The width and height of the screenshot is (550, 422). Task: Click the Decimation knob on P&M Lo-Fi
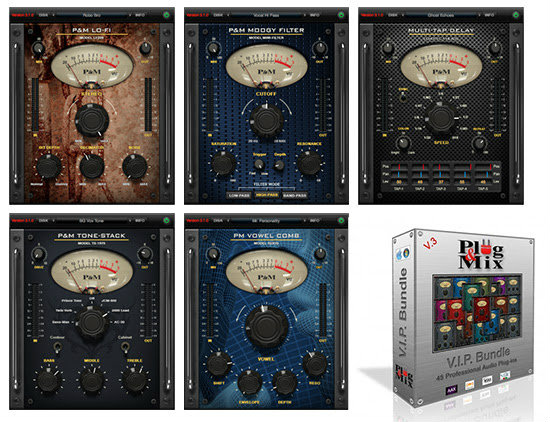point(92,166)
